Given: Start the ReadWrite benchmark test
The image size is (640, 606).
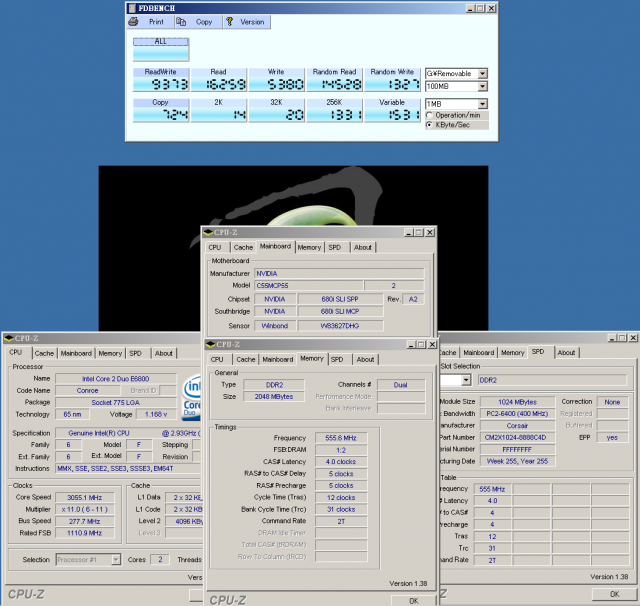Looking at the screenshot, I should click(161, 80).
